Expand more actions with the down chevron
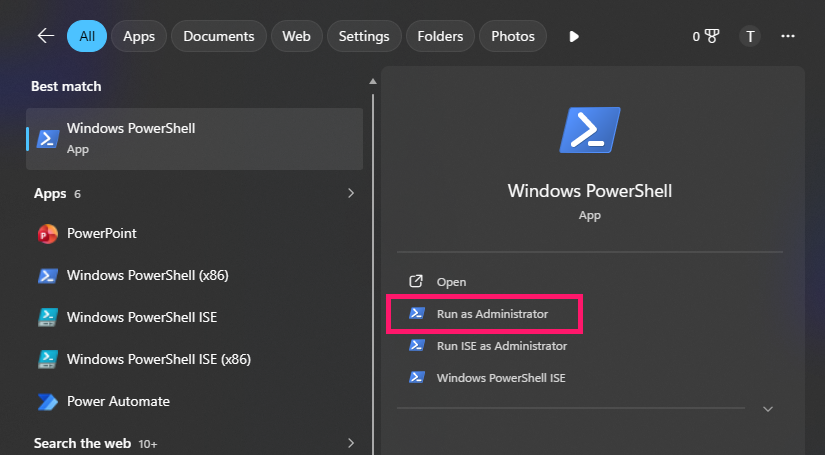 tap(768, 409)
